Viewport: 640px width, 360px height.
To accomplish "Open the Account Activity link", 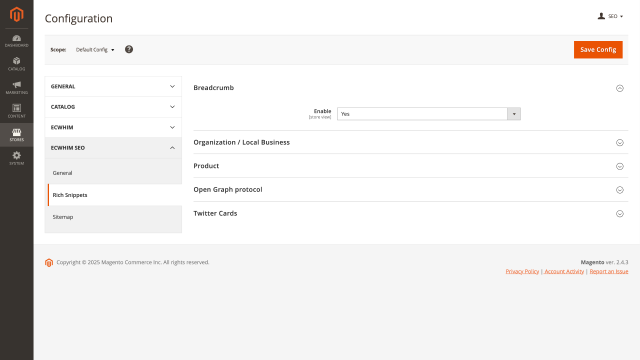I will (x=564, y=271).
